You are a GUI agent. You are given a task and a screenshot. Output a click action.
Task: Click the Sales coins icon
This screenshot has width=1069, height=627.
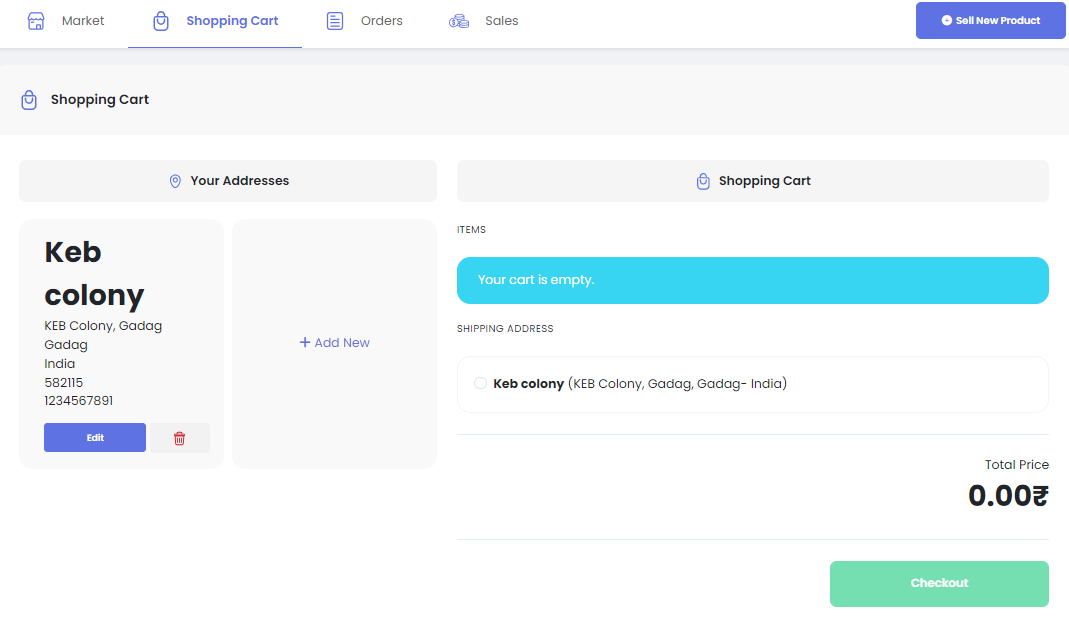[459, 21]
